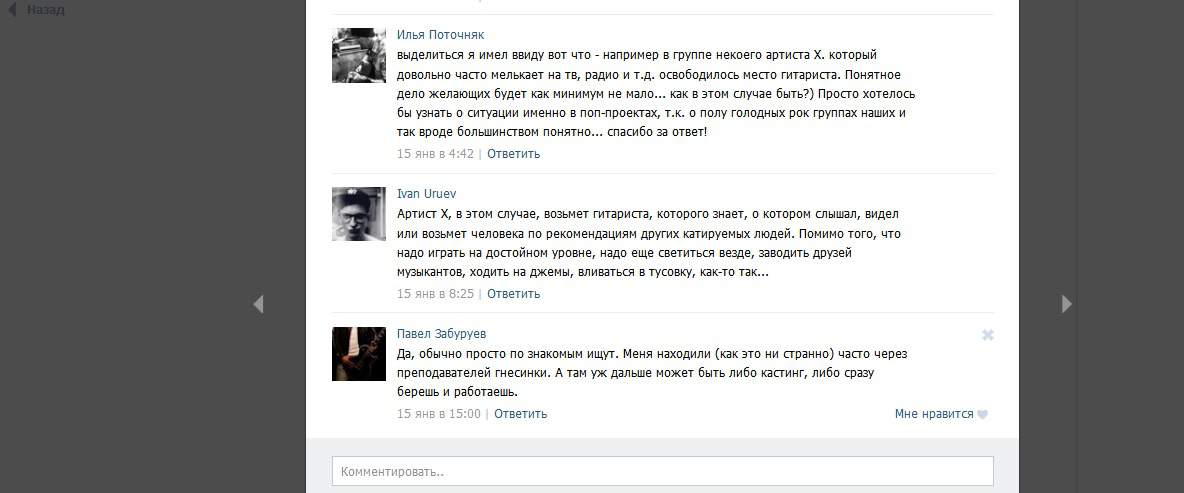Screen dimensions: 1184x493
Task: Click the 15 янв в 4:42 timestamp
Action: (x=436, y=153)
